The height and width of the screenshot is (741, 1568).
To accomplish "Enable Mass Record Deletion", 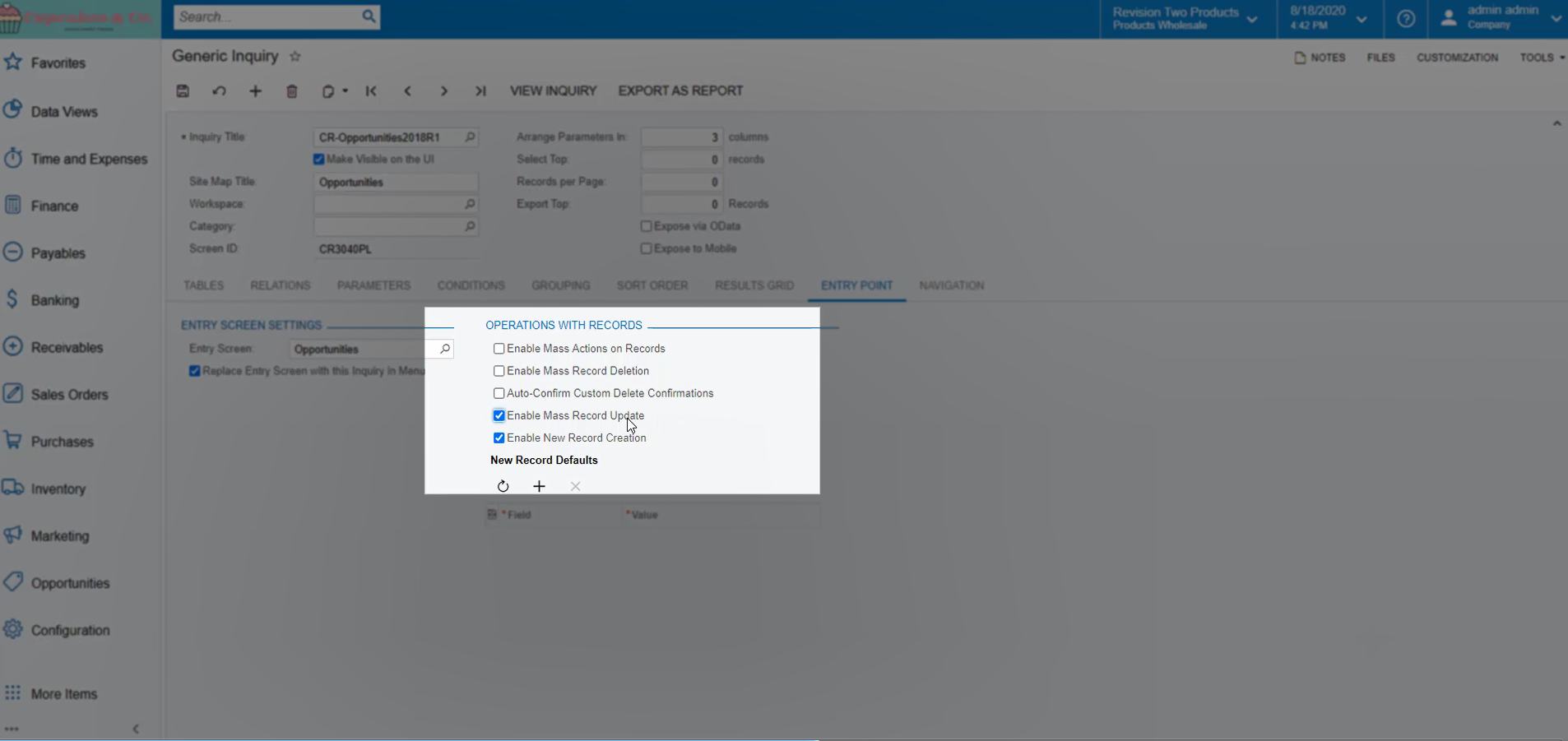I will tap(499, 371).
